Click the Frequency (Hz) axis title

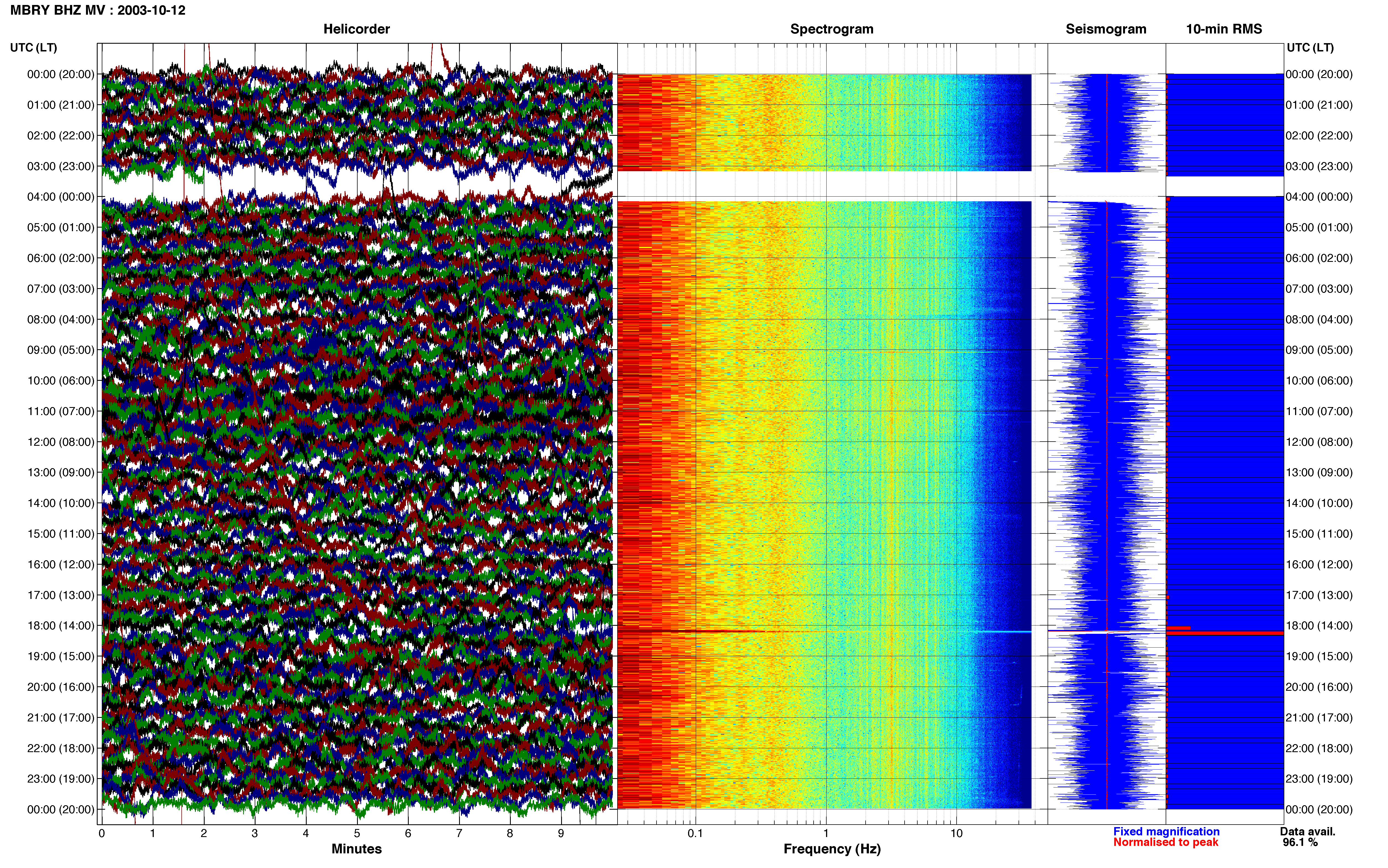click(832, 848)
